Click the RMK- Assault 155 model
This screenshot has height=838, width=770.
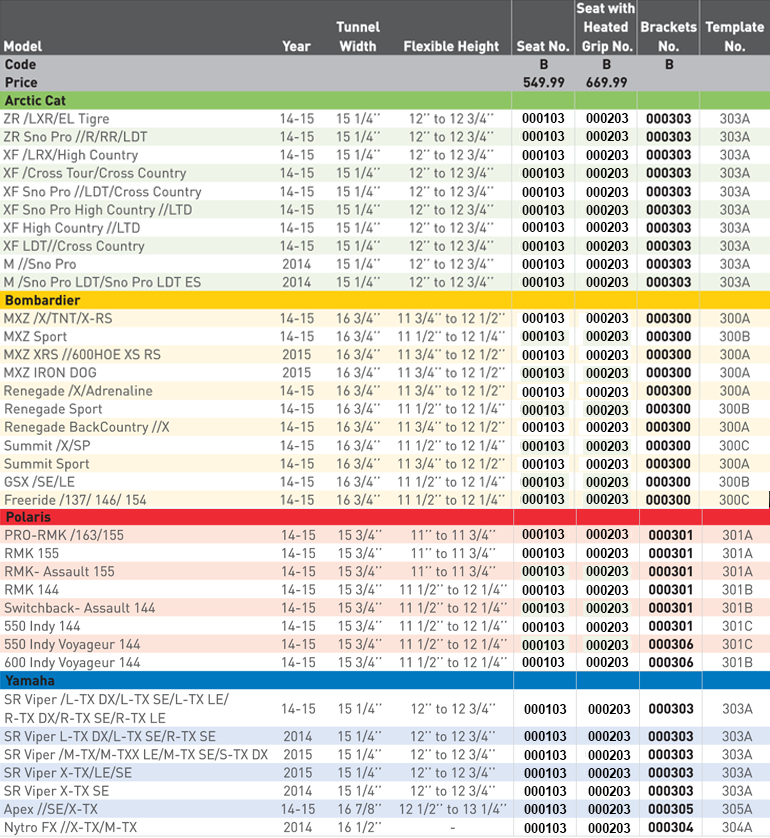[x=59, y=571]
